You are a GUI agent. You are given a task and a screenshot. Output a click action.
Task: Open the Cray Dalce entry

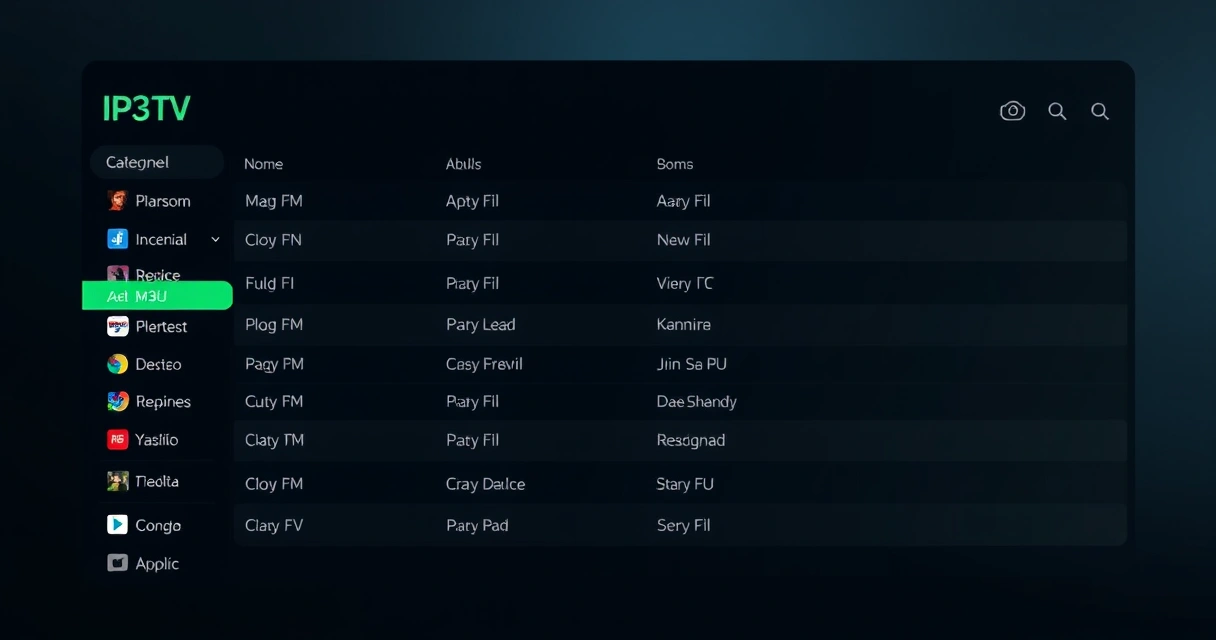(x=485, y=484)
